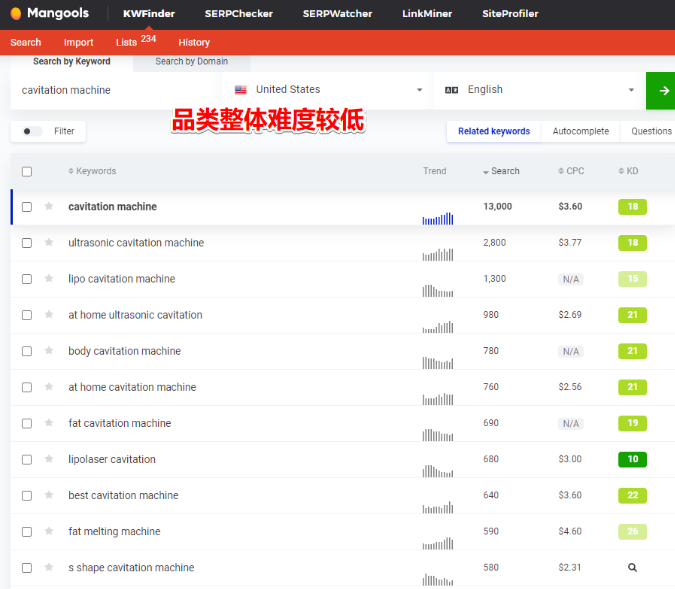Viewport: 675px width, 589px height.
Task: Star the 'fat melting machine' keyword
Action: pyautogui.click(x=49, y=532)
